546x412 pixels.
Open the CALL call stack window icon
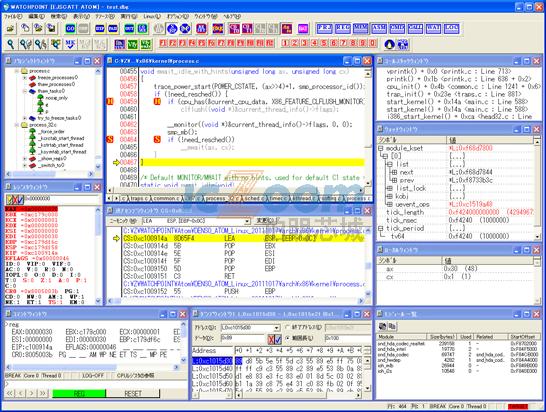point(415,28)
